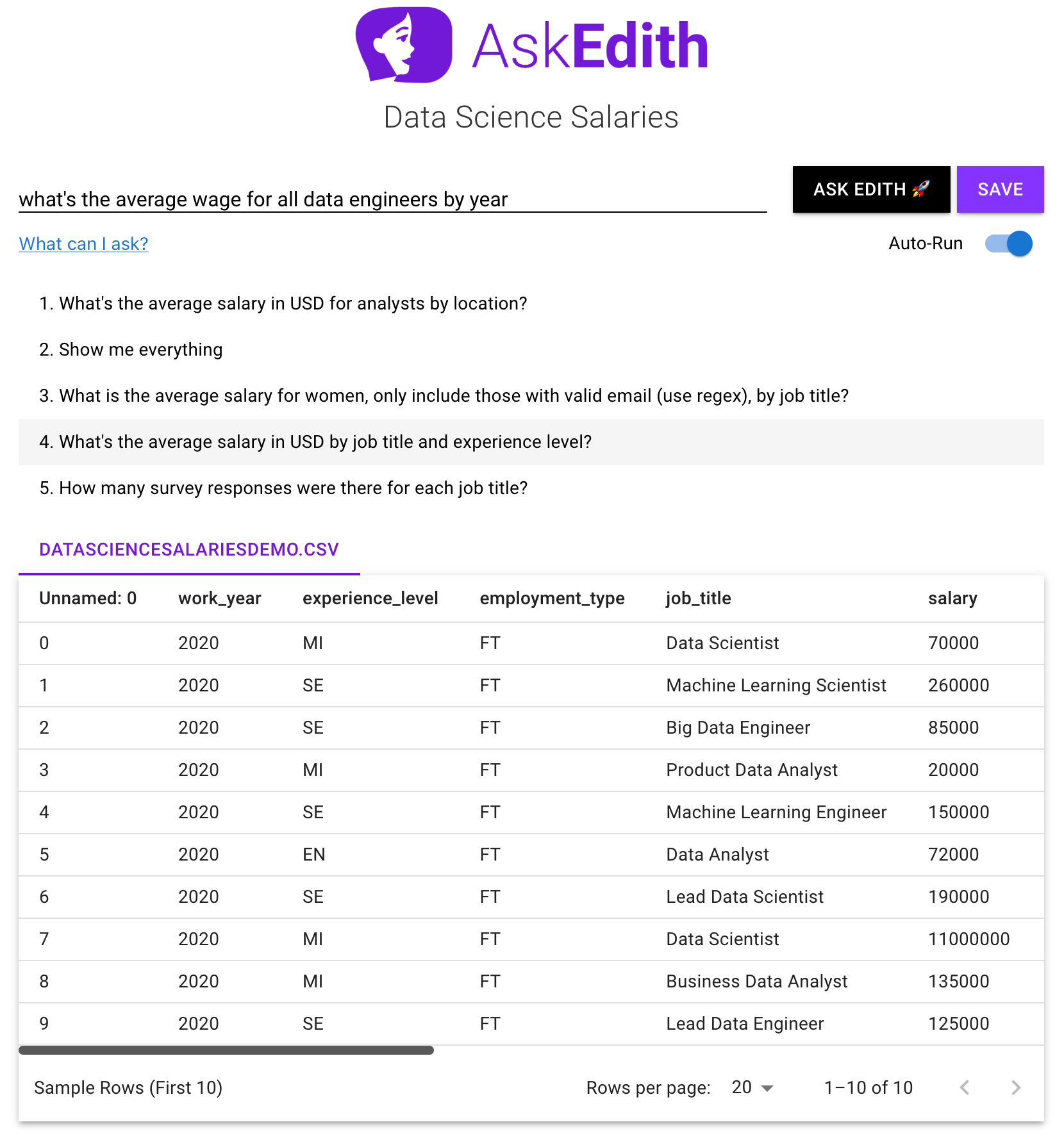Open the rows per page dropdown arrow

[767, 1089]
